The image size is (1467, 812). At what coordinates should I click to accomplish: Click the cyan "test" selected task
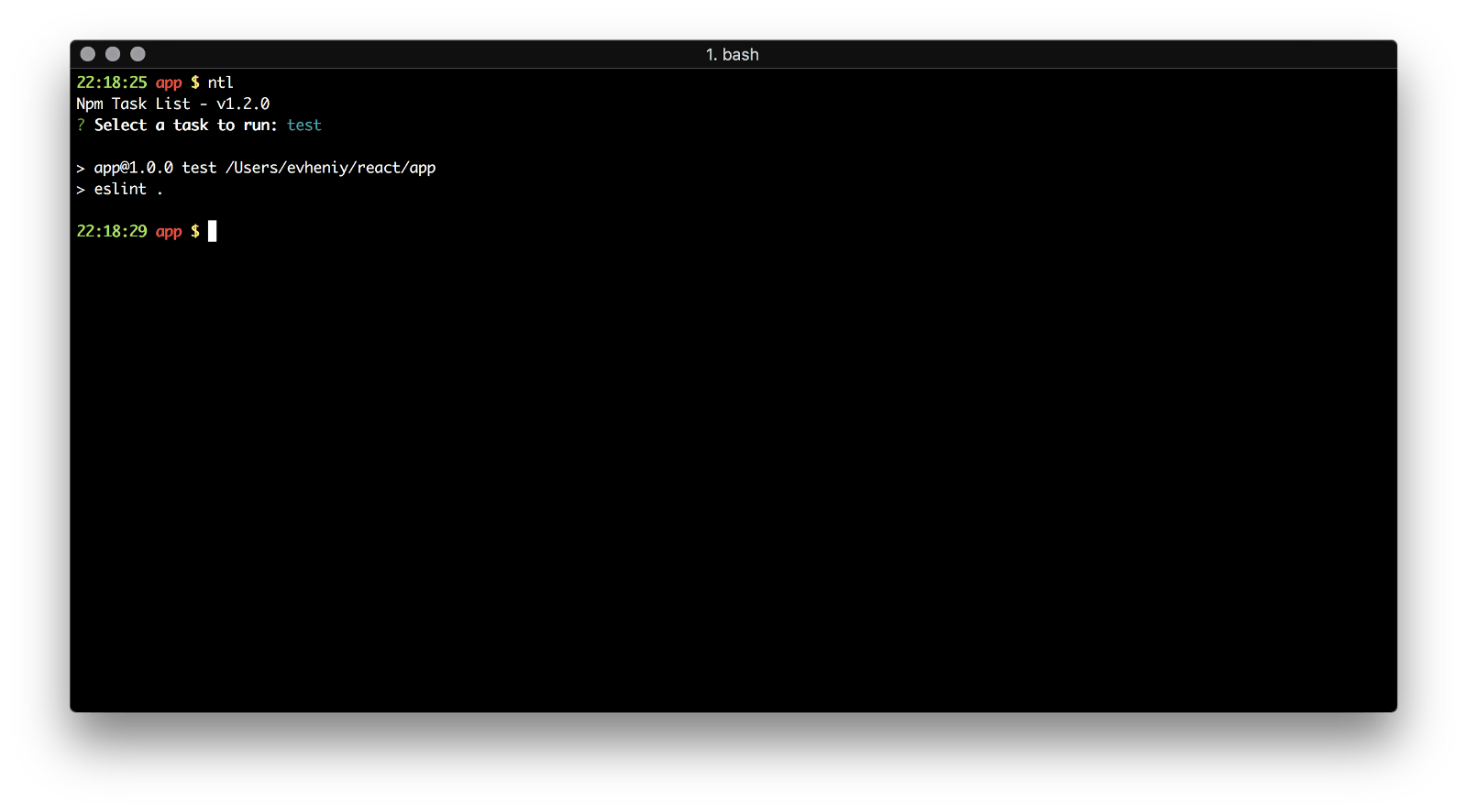point(303,125)
